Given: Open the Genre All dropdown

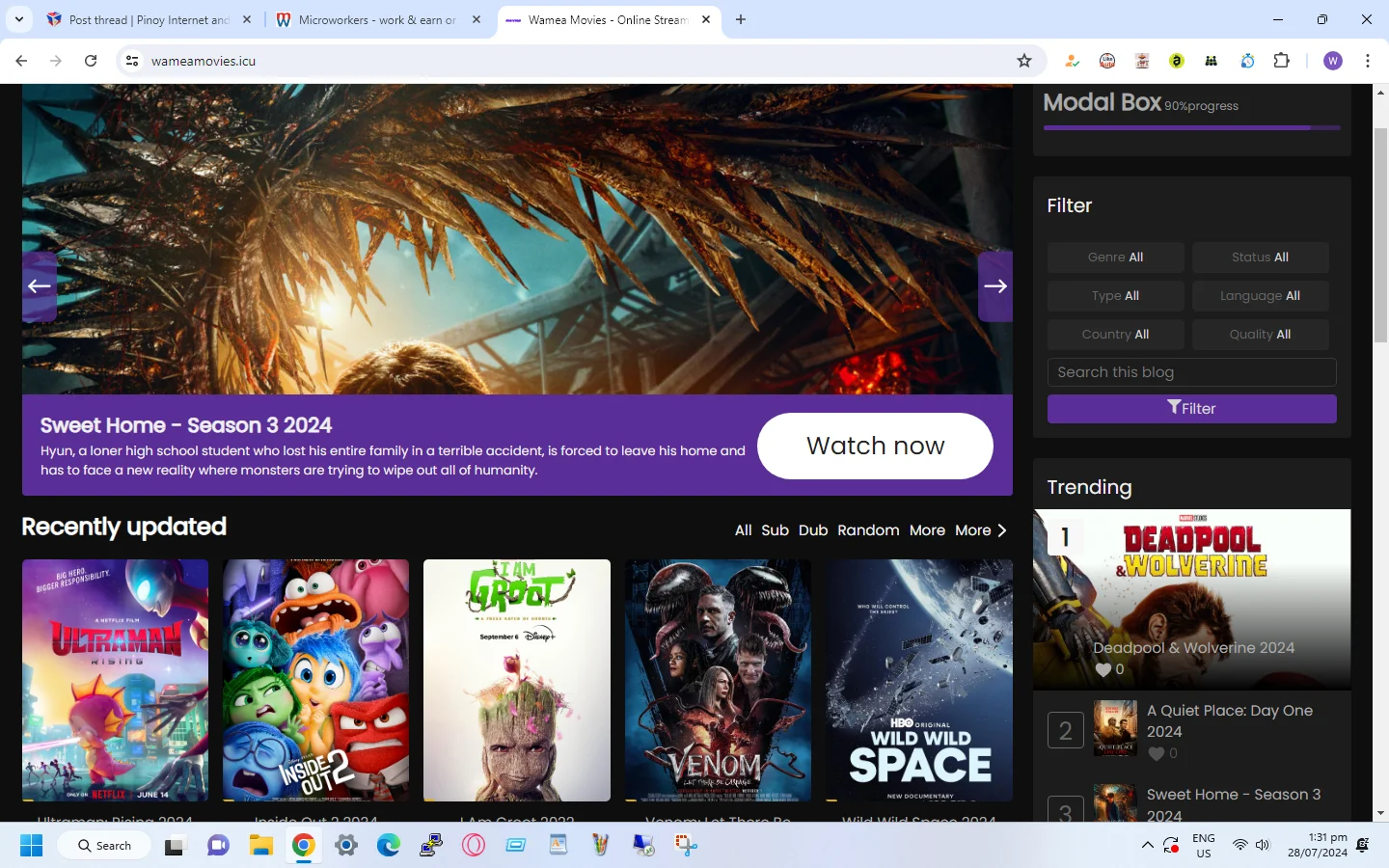Looking at the screenshot, I should [1116, 258].
